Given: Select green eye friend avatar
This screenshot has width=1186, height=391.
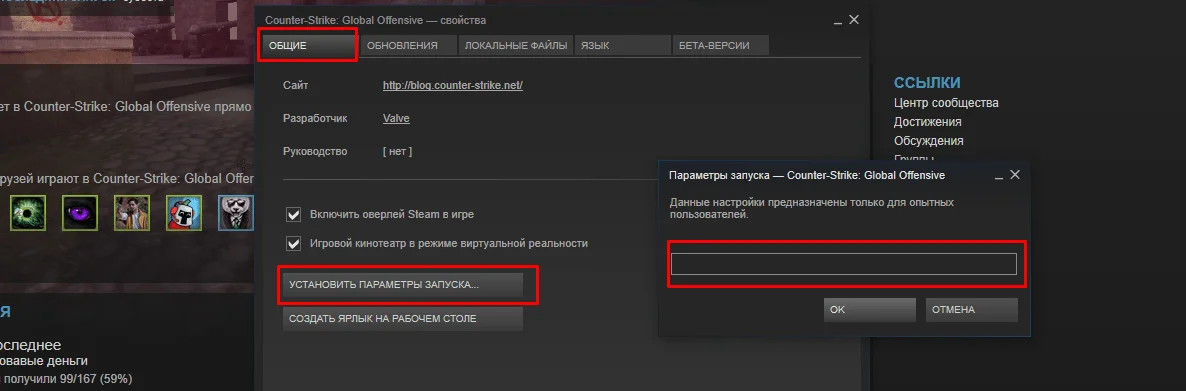Looking at the screenshot, I should coord(28,213).
